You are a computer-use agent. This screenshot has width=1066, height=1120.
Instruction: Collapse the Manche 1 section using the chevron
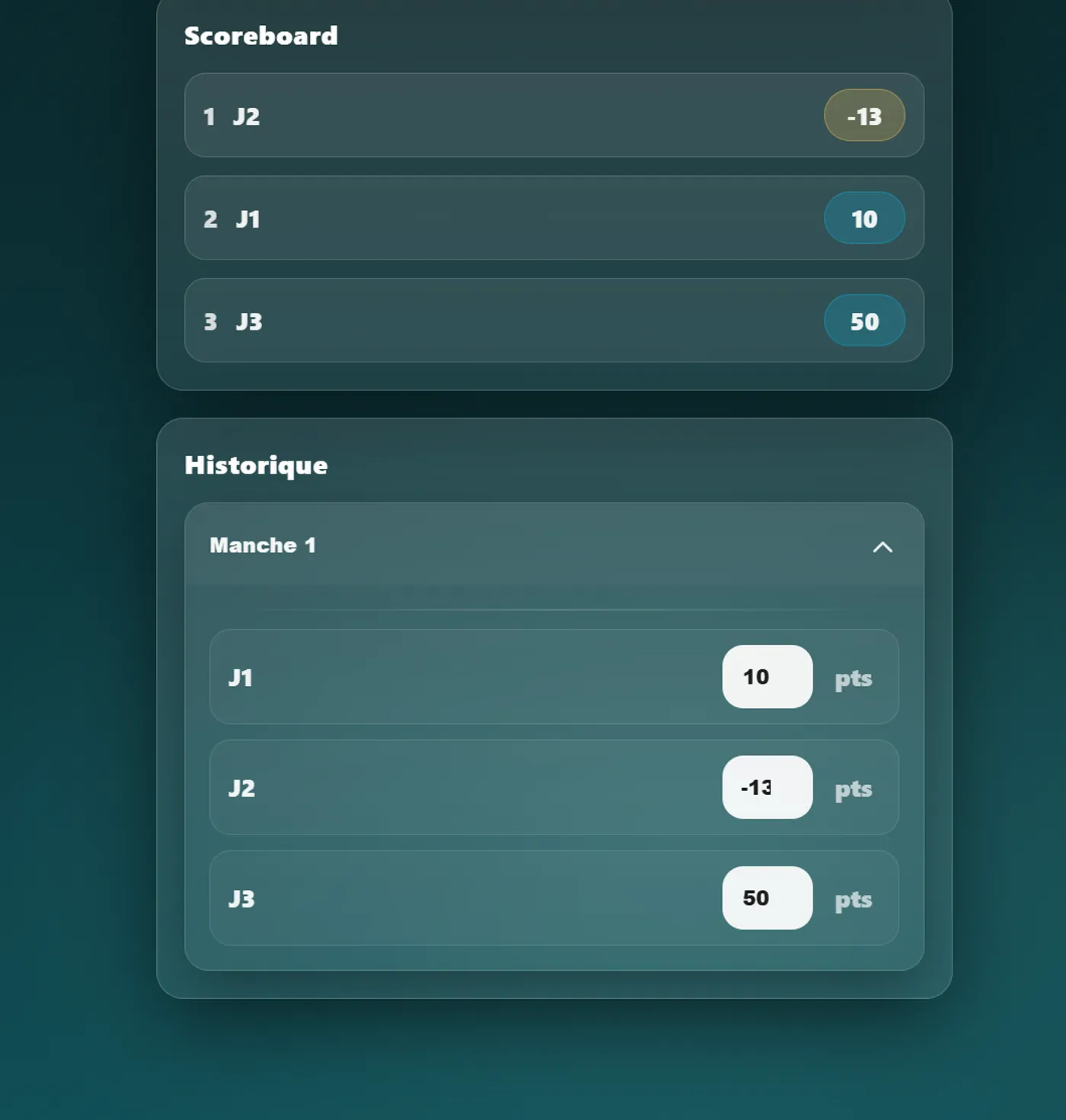pyautogui.click(x=882, y=547)
